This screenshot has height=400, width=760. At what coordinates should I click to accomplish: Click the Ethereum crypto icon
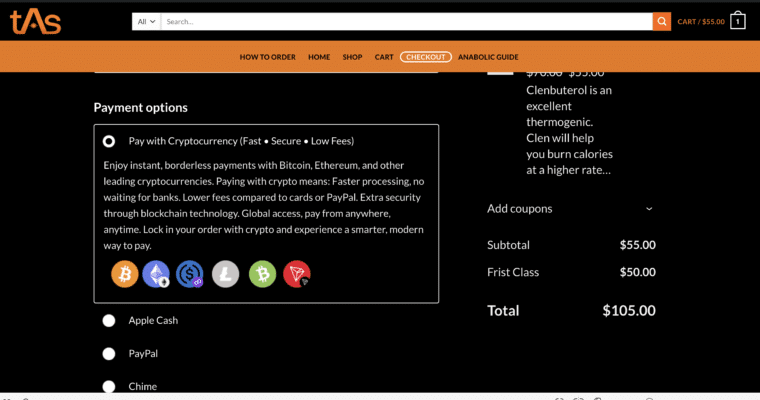157,274
